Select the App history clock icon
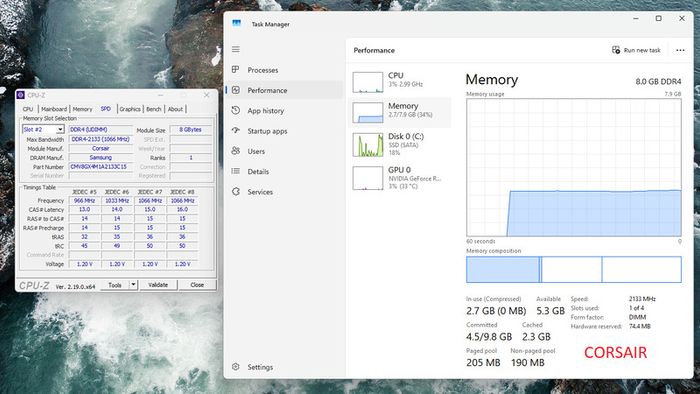This screenshot has width=700, height=394. pyautogui.click(x=236, y=110)
